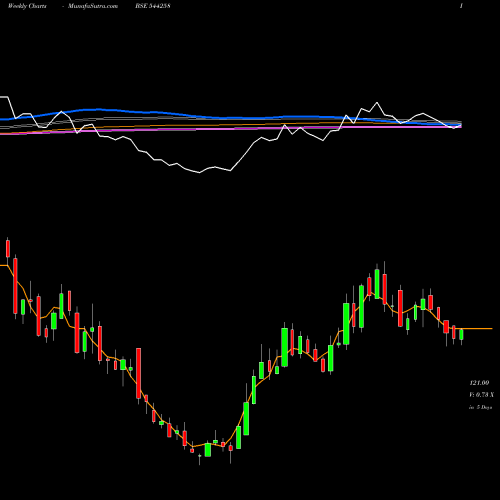Click the 'in 5 Days' label

480,407
